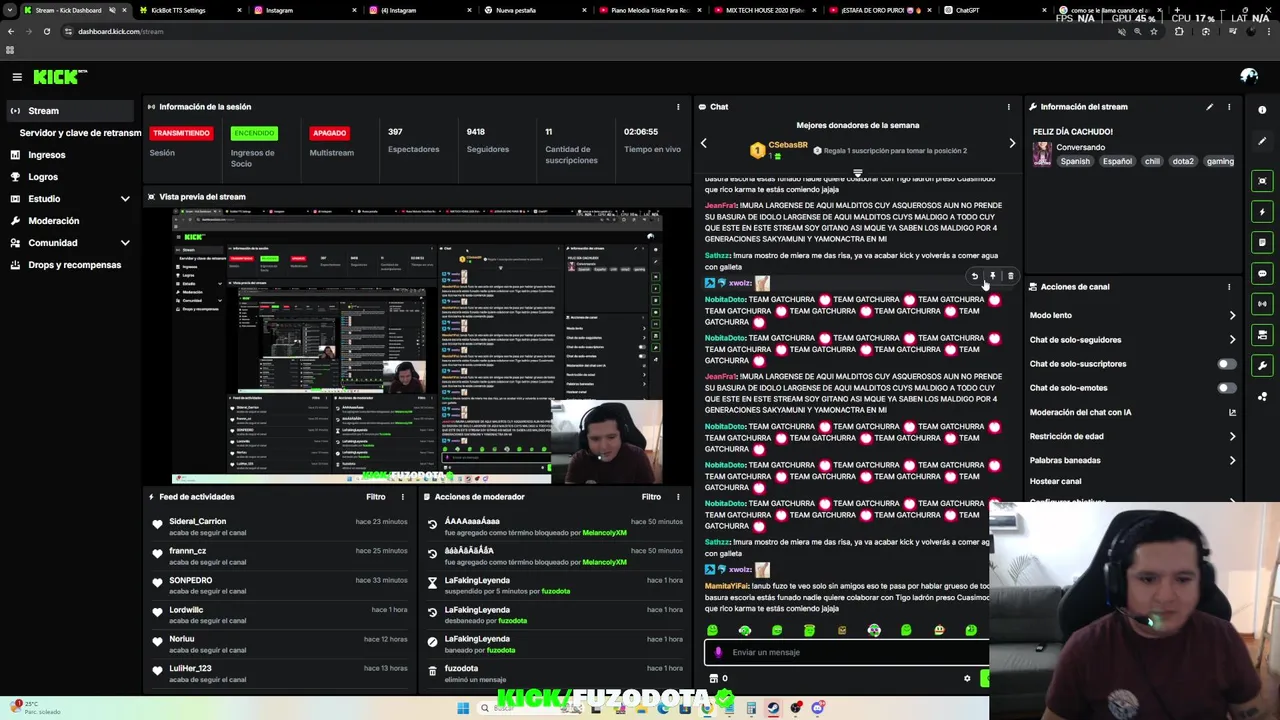
Task: Show previous top donor with left arrow
Action: pyautogui.click(x=704, y=143)
